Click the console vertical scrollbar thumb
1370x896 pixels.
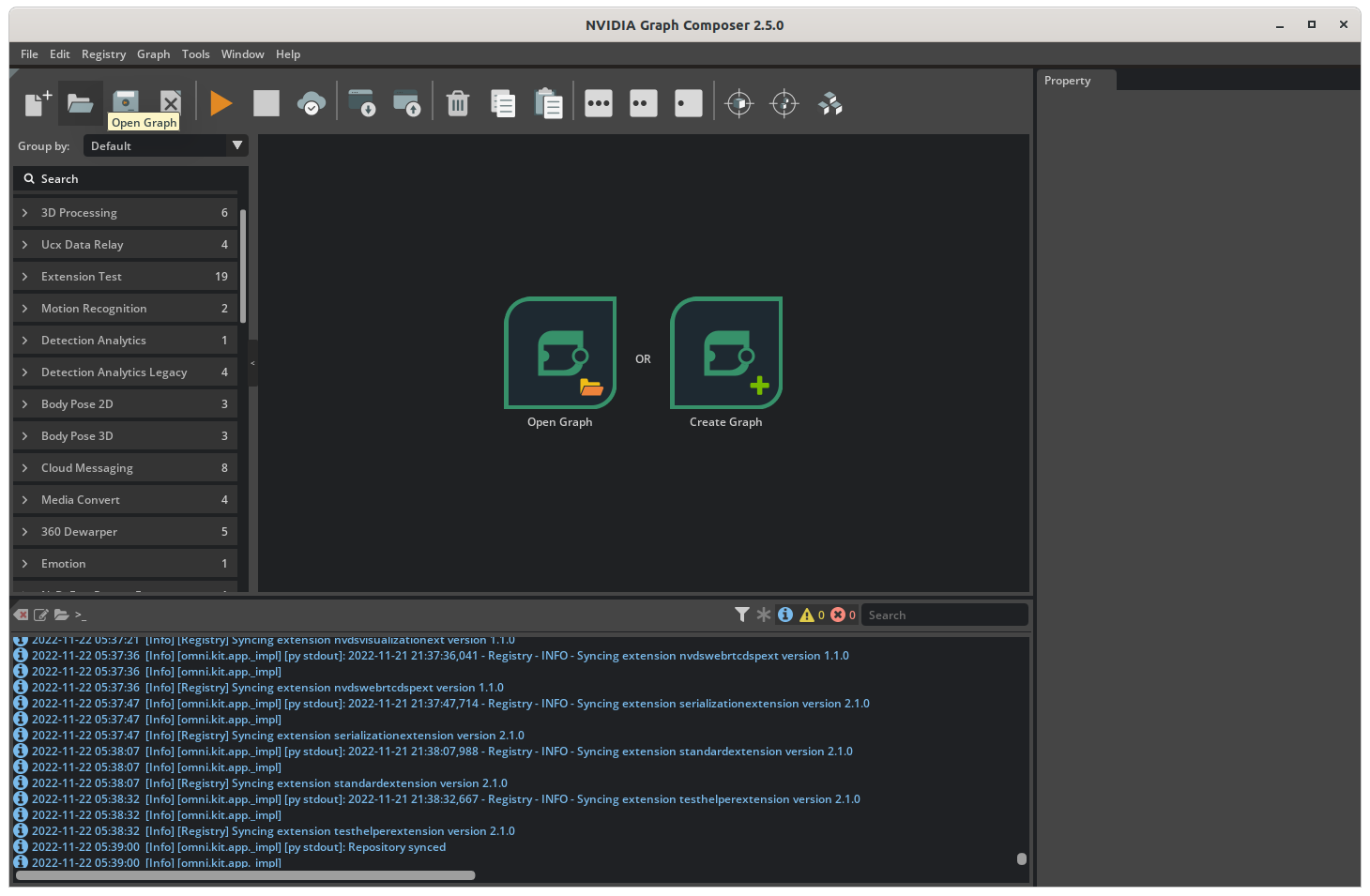pos(1022,858)
